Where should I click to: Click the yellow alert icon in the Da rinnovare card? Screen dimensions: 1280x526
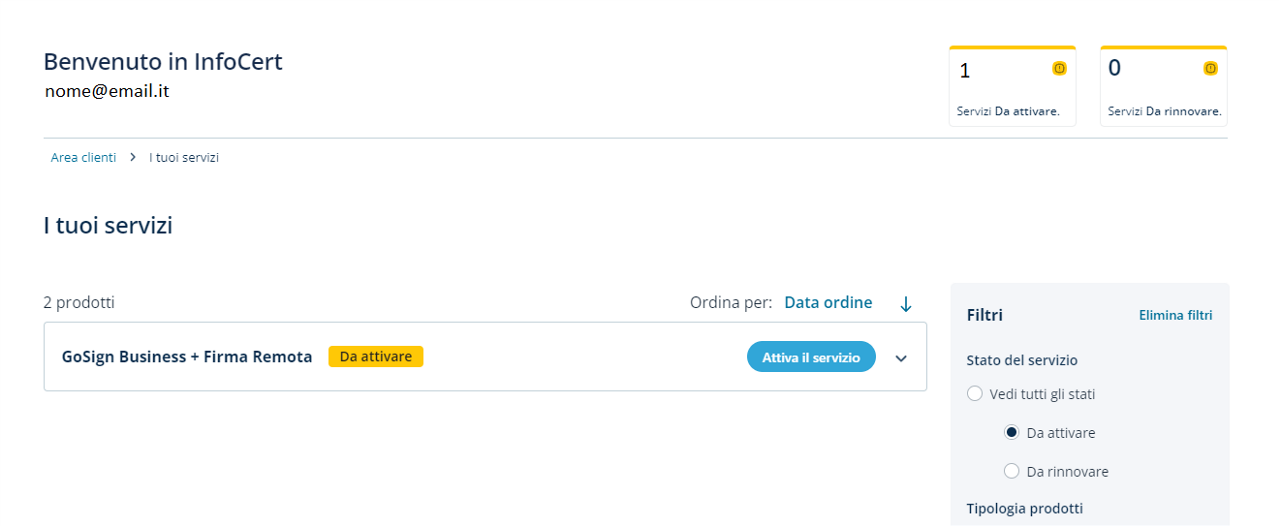(x=1210, y=69)
